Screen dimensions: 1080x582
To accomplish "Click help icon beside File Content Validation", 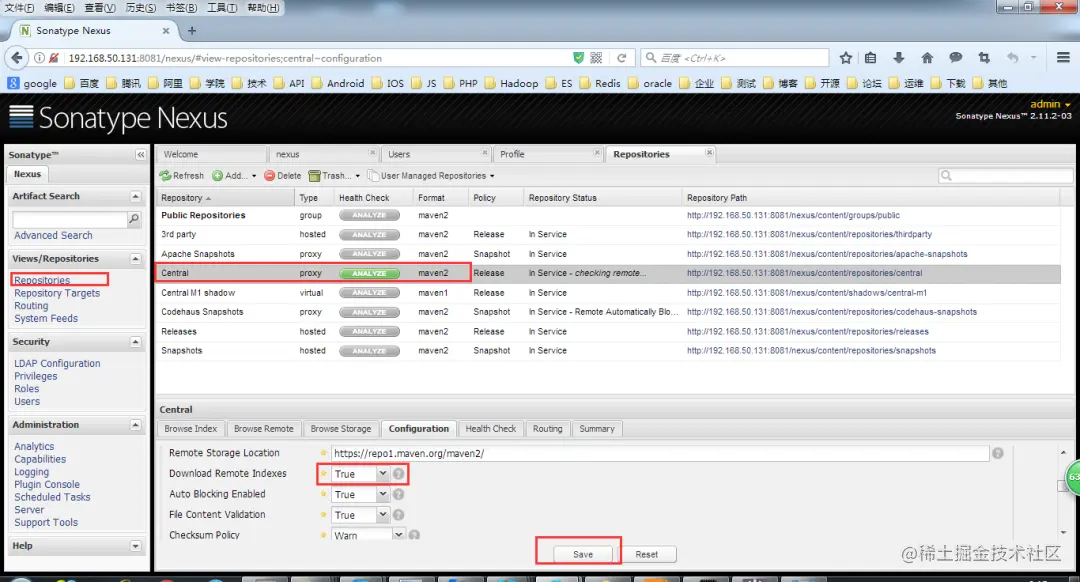I will (398, 515).
